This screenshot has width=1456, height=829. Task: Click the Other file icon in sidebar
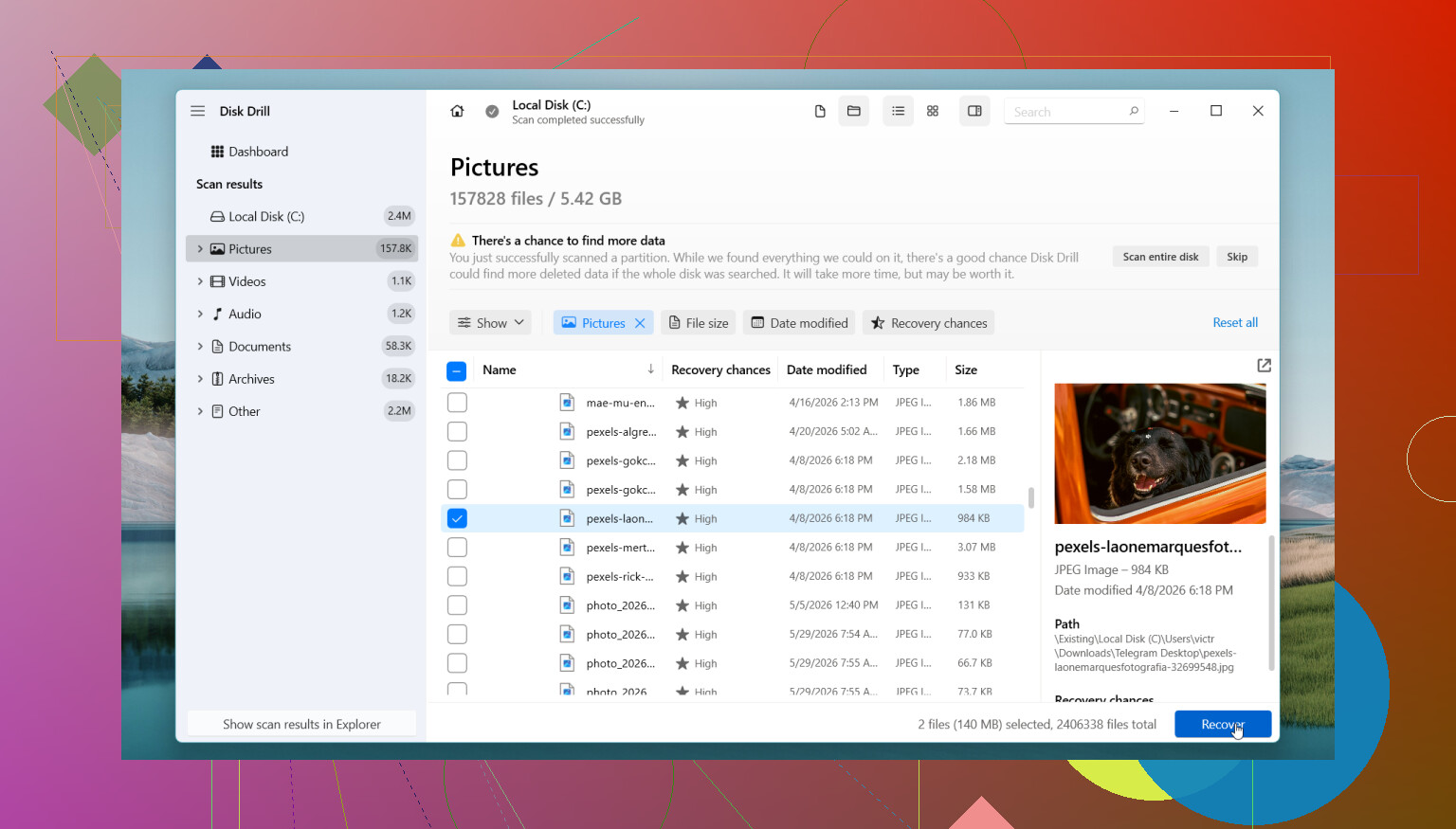tap(217, 411)
